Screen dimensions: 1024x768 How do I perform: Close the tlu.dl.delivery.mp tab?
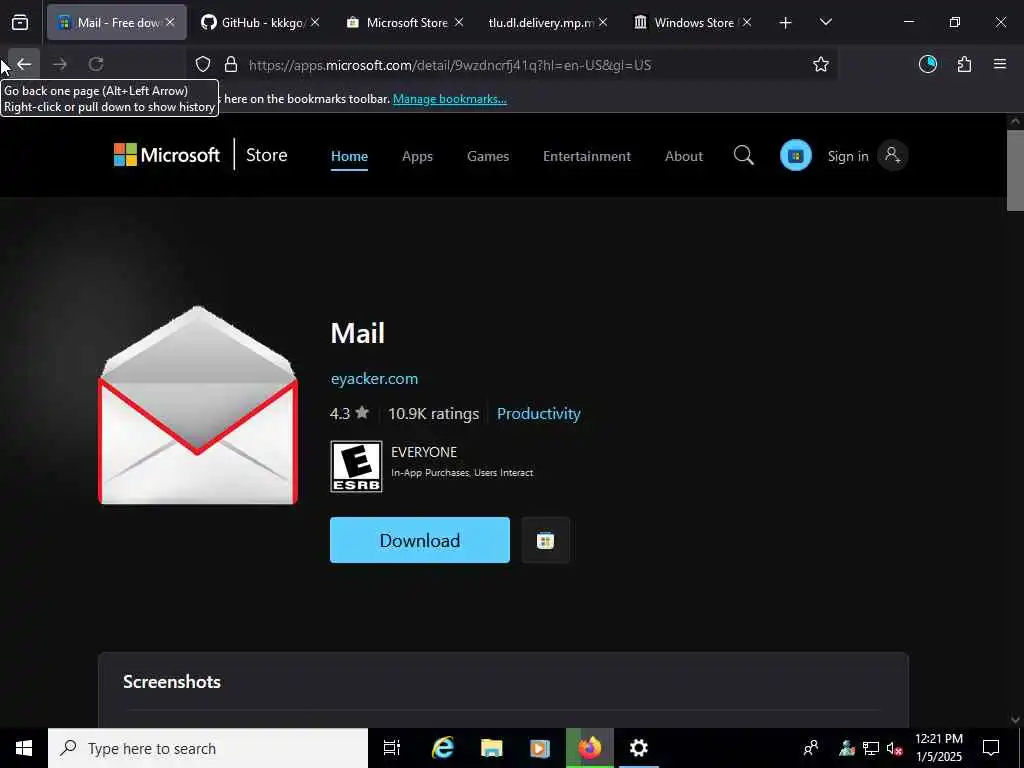(x=603, y=22)
